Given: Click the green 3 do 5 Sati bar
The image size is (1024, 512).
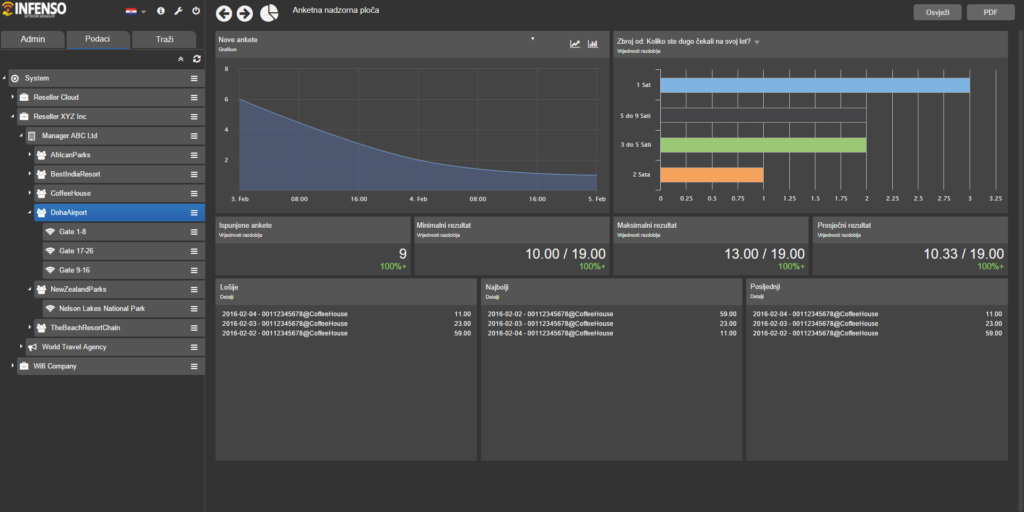Looking at the screenshot, I should [763, 145].
